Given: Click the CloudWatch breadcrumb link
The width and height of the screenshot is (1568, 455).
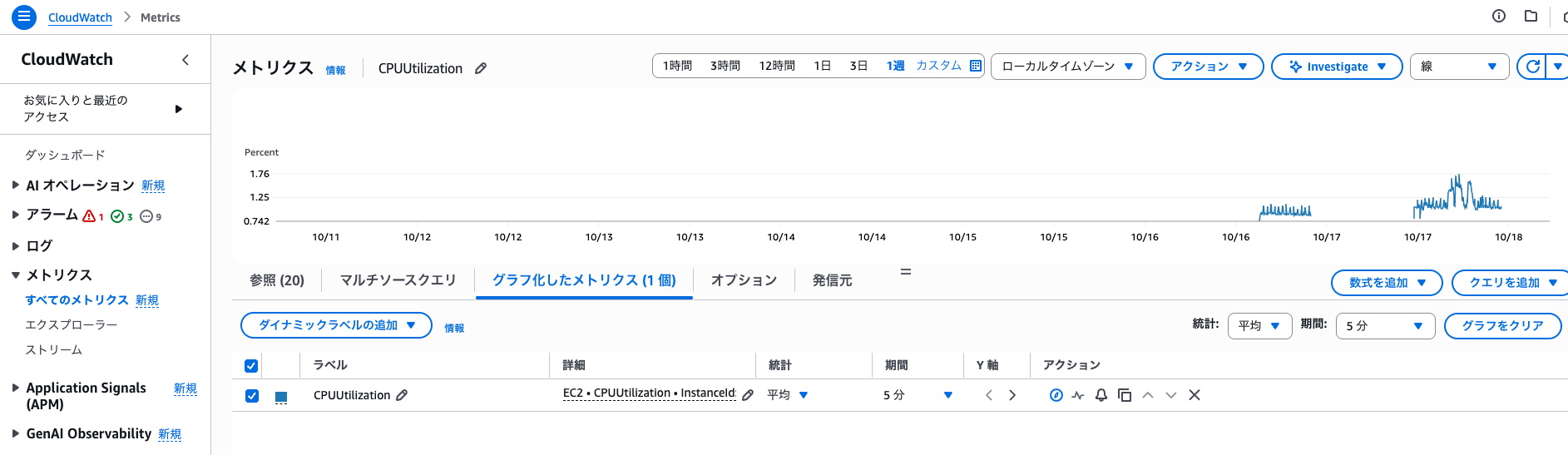Looking at the screenshot, I should pyautogui.click(x=80, y=17).
